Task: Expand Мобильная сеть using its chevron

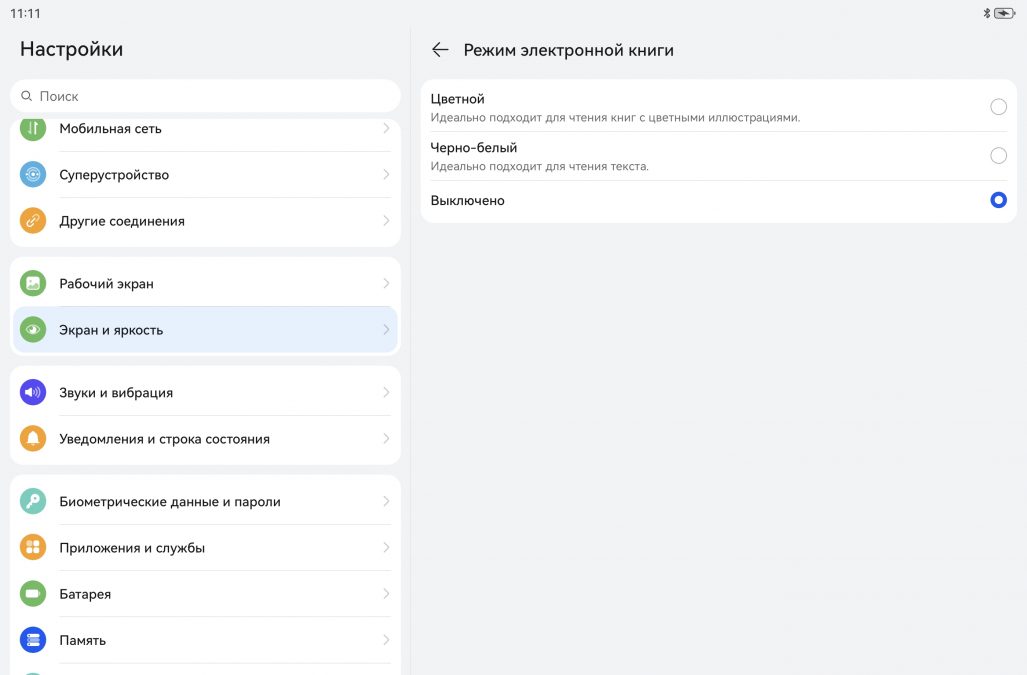Action: pos(386,129)
